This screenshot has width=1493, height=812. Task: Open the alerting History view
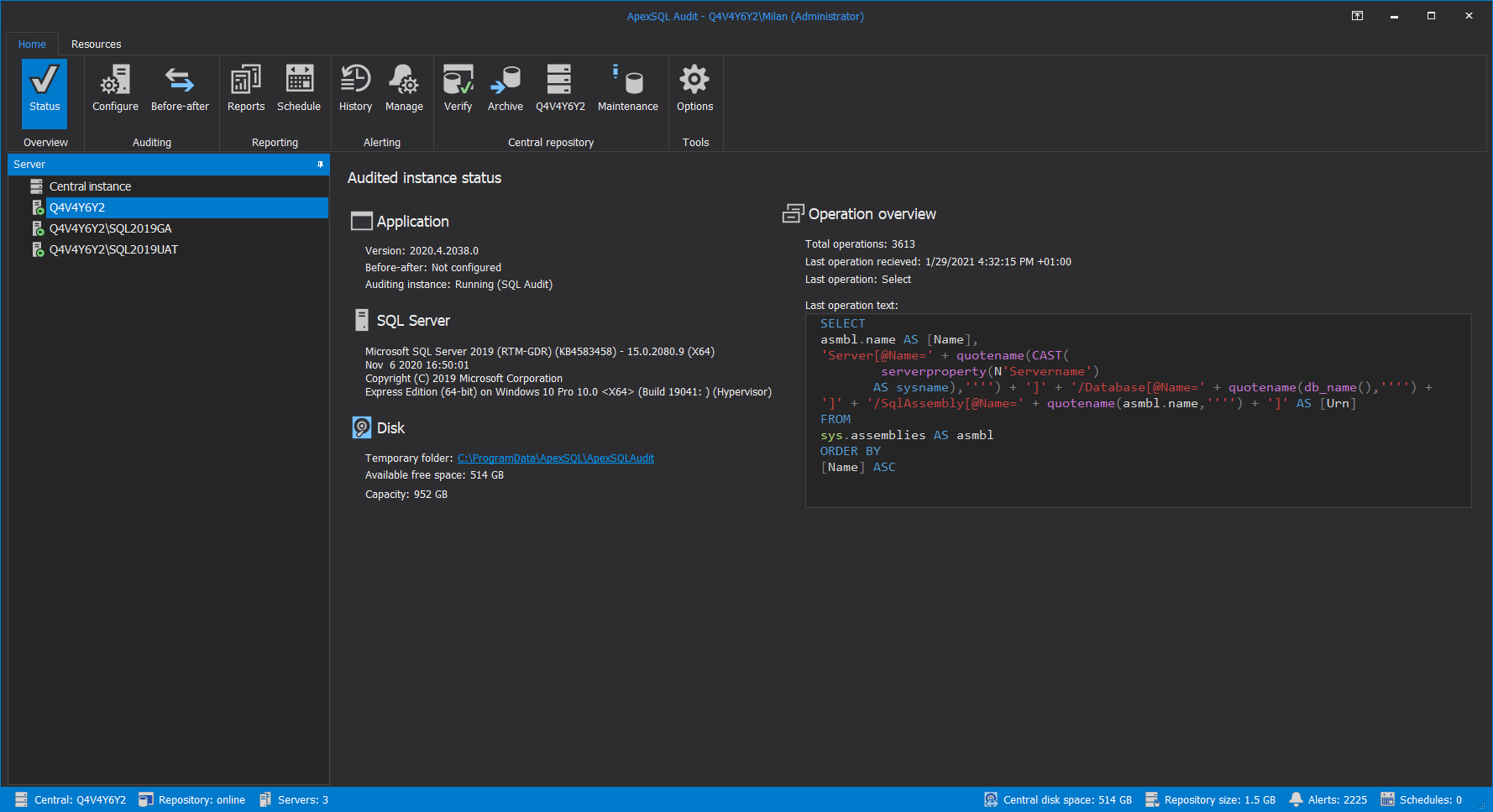[x=355, y=88]
